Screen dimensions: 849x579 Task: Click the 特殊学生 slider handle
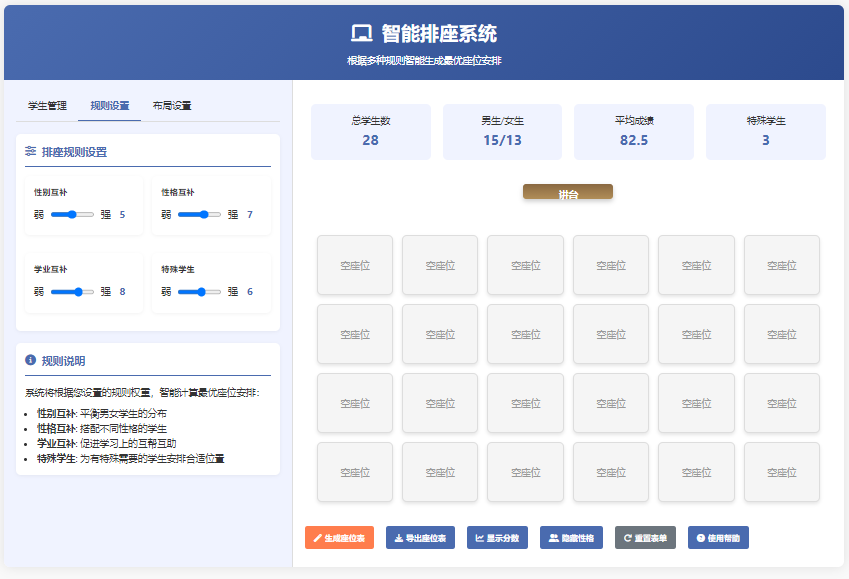[x=202, y=292]
